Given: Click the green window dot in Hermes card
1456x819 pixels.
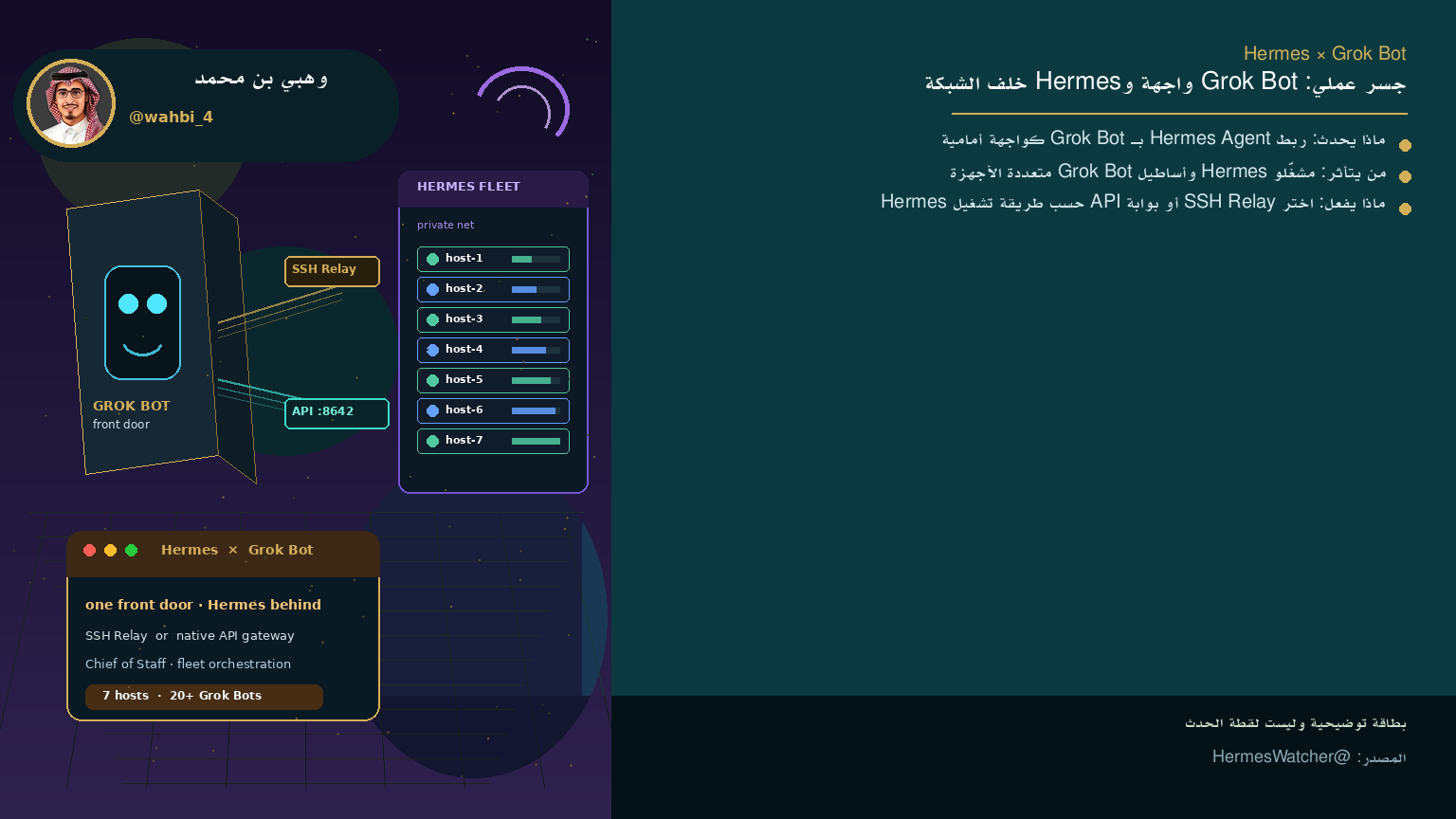Looking at the screenshot, I should [x=132, y=550].
